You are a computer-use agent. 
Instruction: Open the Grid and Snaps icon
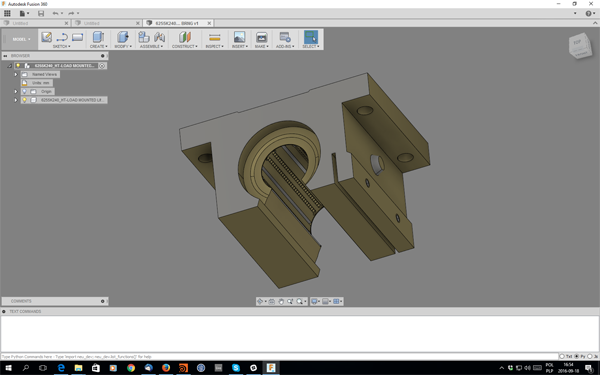[x=326, y=302]
